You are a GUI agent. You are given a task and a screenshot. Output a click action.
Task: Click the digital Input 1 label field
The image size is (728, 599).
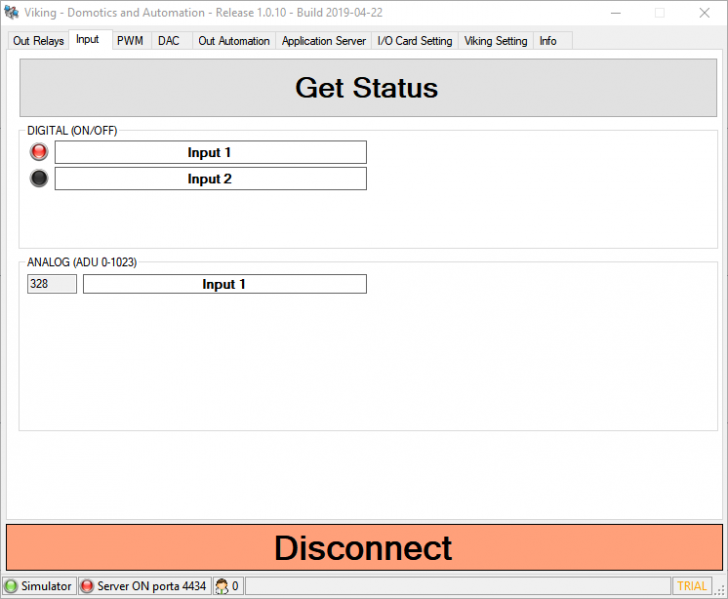[x=211, y=152]
